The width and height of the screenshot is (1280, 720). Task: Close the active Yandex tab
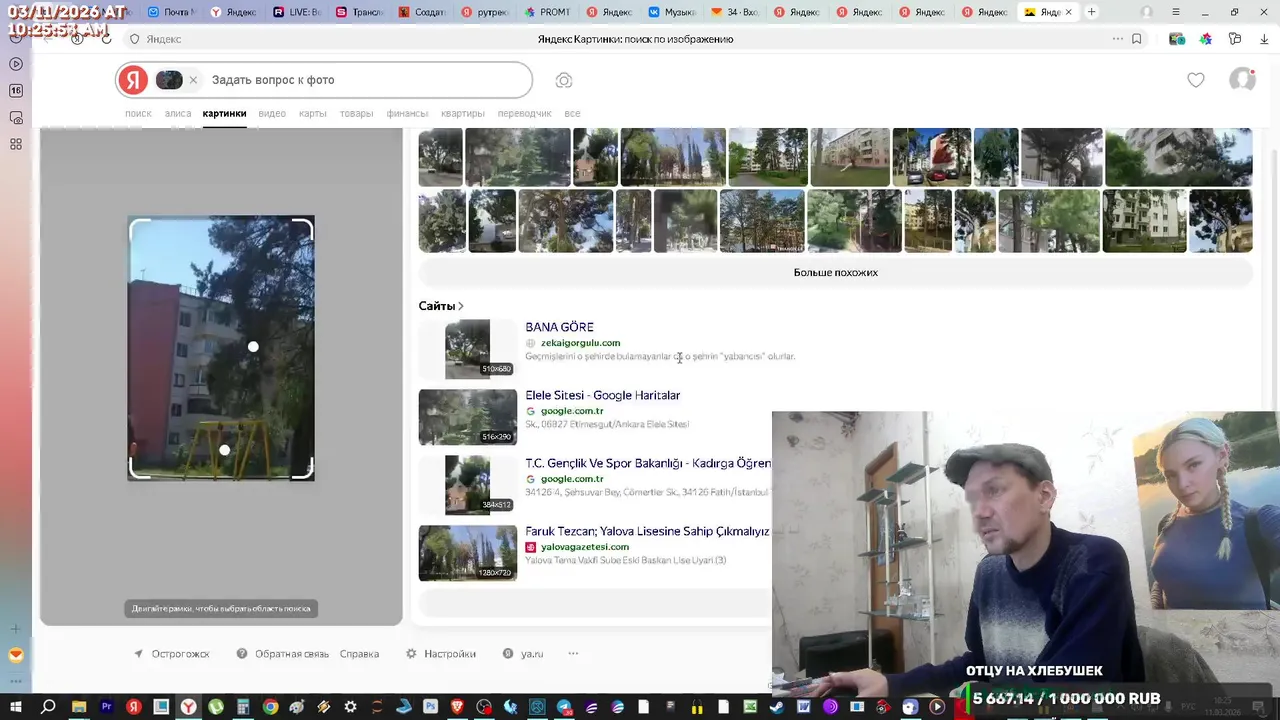(x=1069, y=12)
